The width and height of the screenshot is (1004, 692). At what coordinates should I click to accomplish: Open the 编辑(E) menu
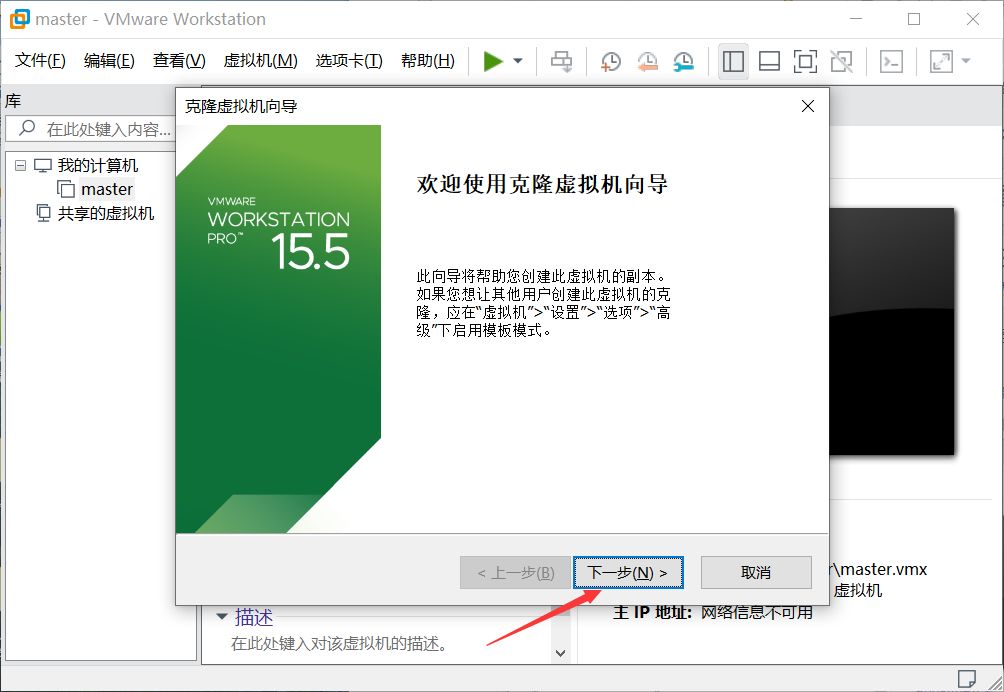pos(109,61)
